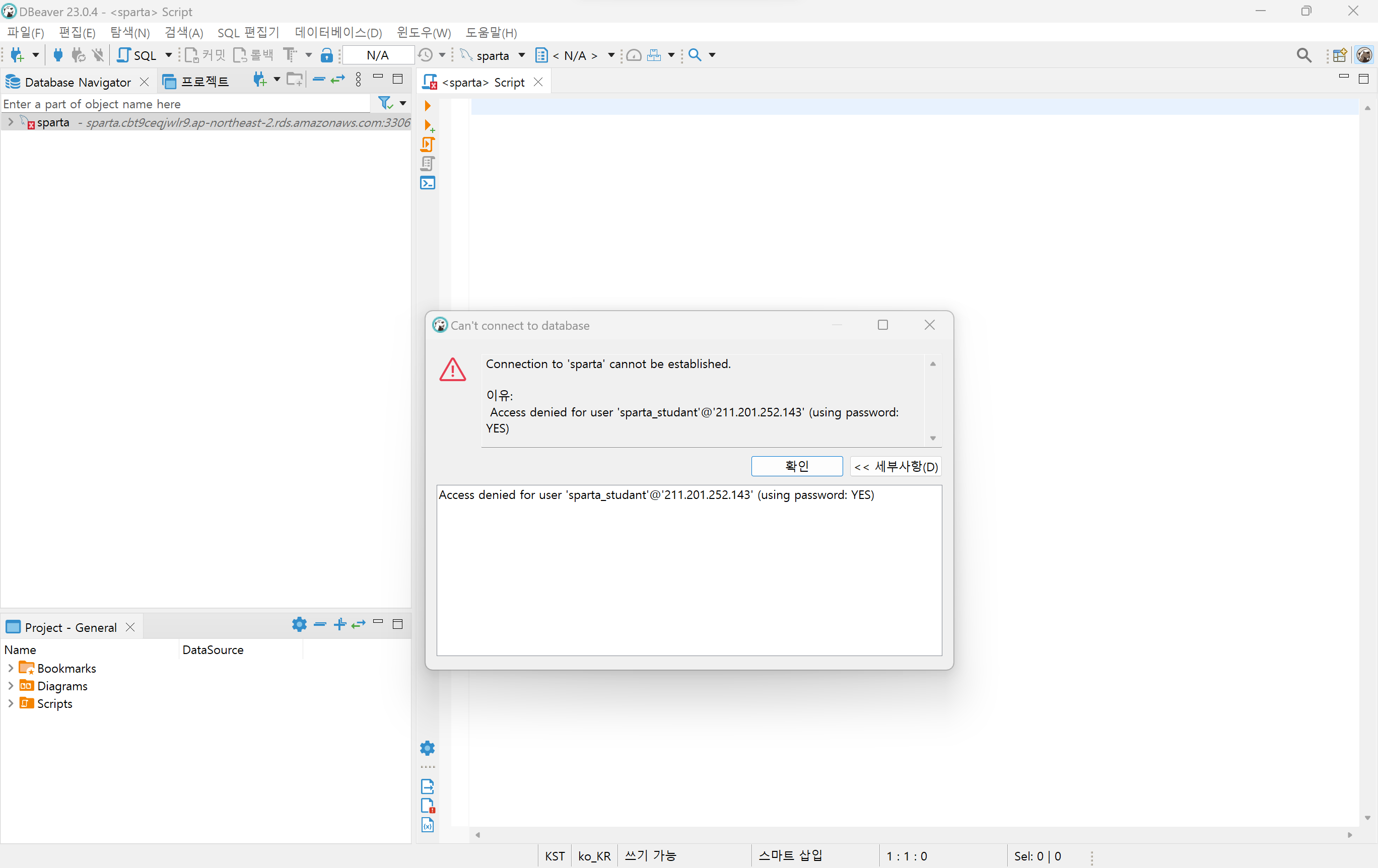The height and width of the screenshot is (868, 1378).
Task: Execute SQL statement with orange play arrow
Action: tap(428, 106)
